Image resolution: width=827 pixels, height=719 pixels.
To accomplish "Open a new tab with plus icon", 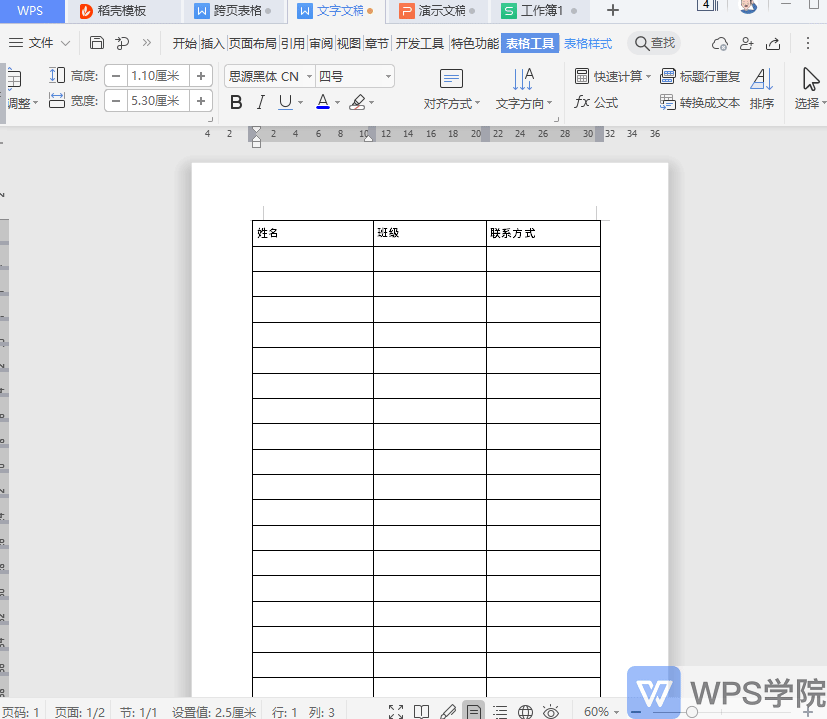I will pos(612,11).
